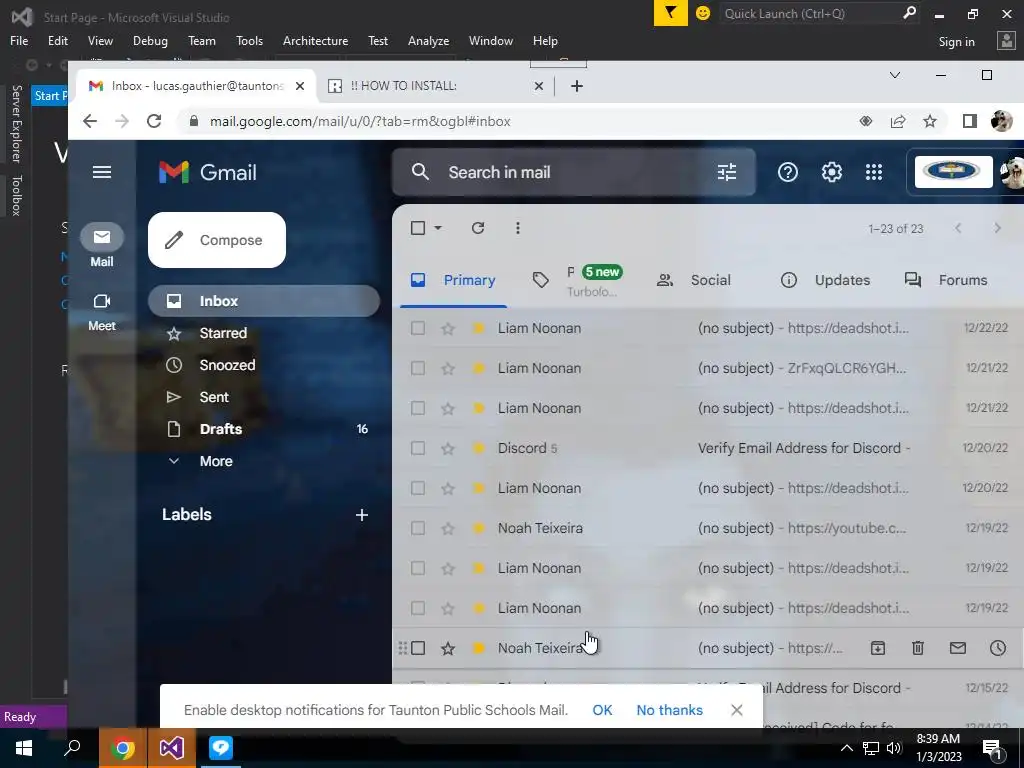Bookmark this page with the star
Image resolution: width=1024 pixels, height=768 pixels.
[930, 121]
